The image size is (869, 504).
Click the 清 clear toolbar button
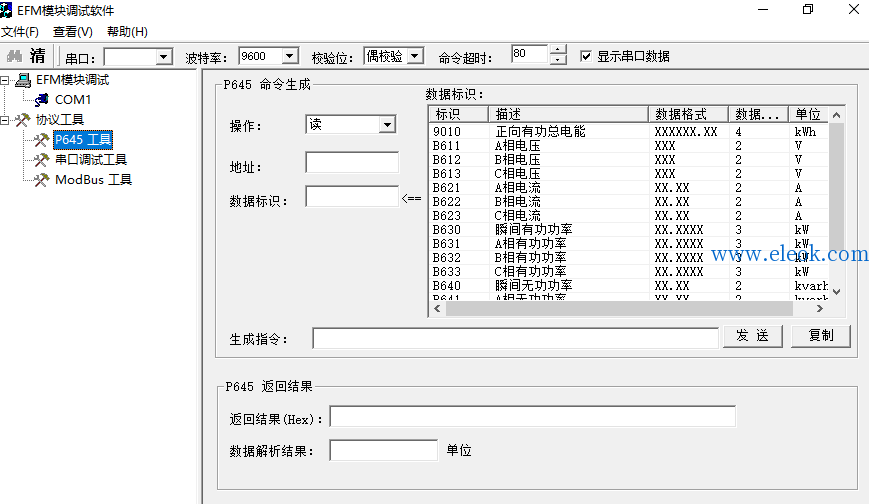click(x=38, y=56)
